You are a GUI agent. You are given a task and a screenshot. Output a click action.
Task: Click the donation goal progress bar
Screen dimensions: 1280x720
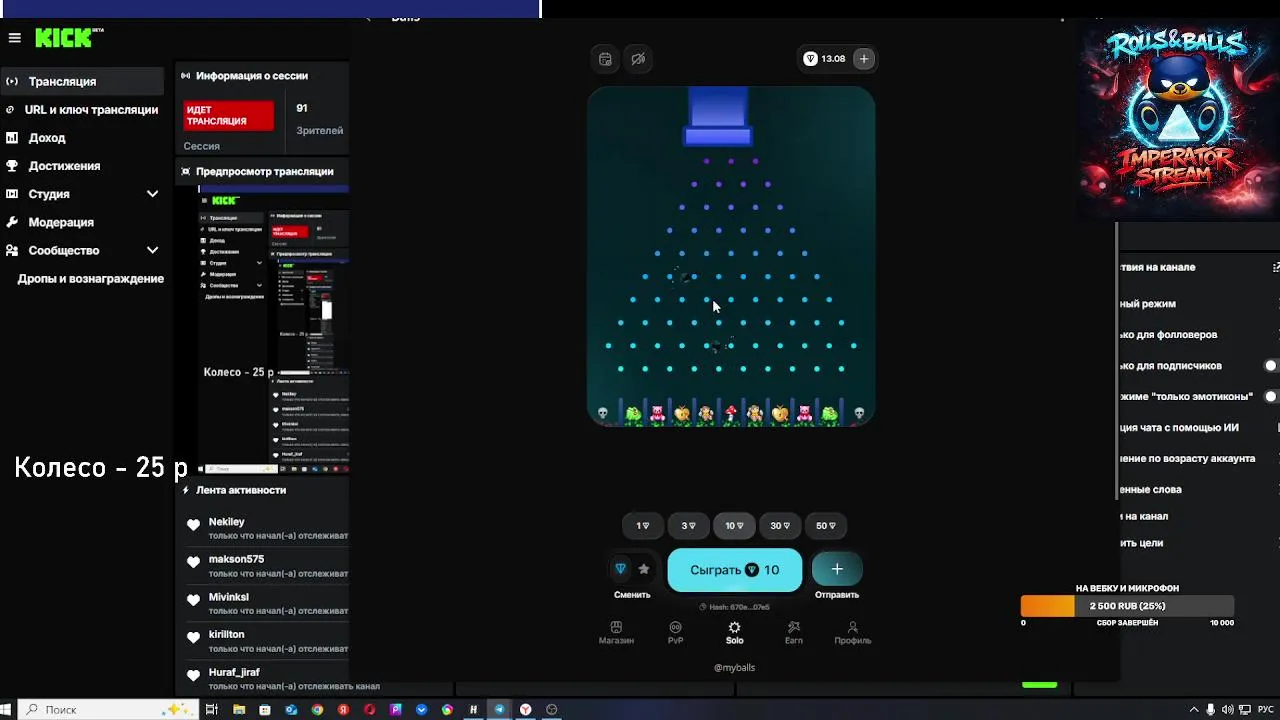click(x=1127, y=606)
